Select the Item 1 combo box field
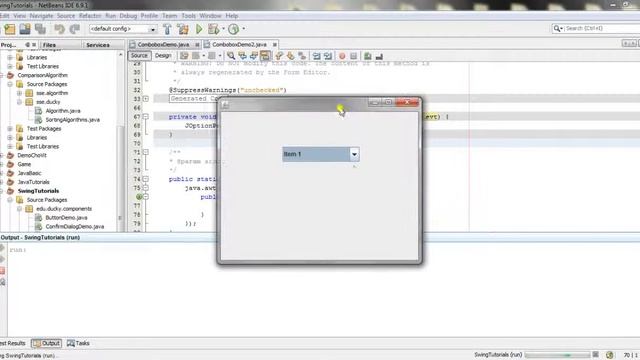This screenshot has height=360, width=640. tap(316, 154)
